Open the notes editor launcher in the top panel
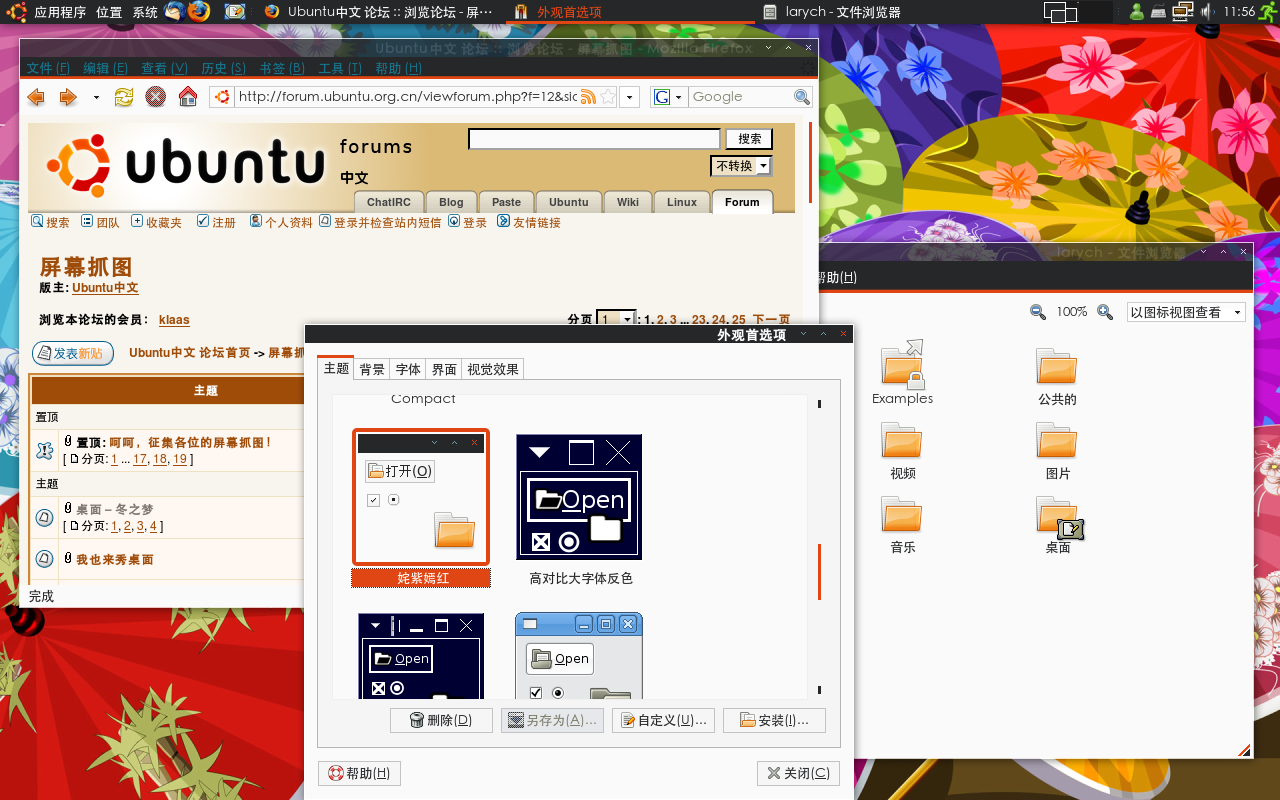The image size is (1280, 800). click(235, 12)
